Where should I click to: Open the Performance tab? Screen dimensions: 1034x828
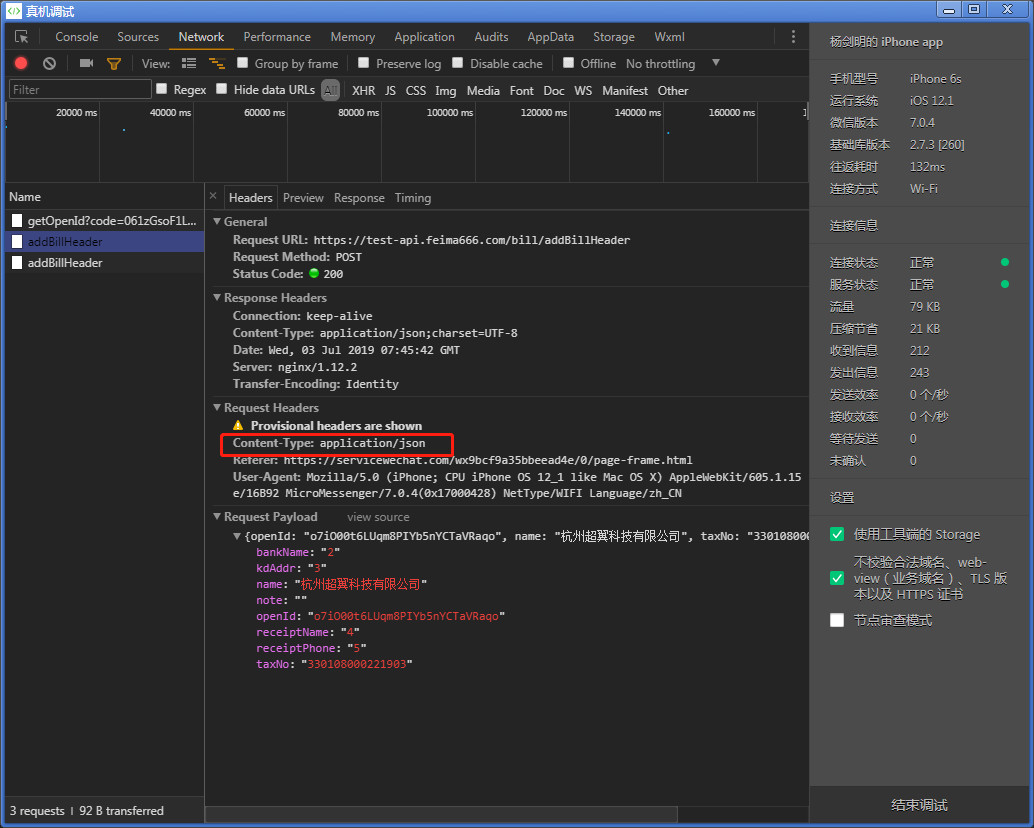pyautogui.click(x=277, y=37)
